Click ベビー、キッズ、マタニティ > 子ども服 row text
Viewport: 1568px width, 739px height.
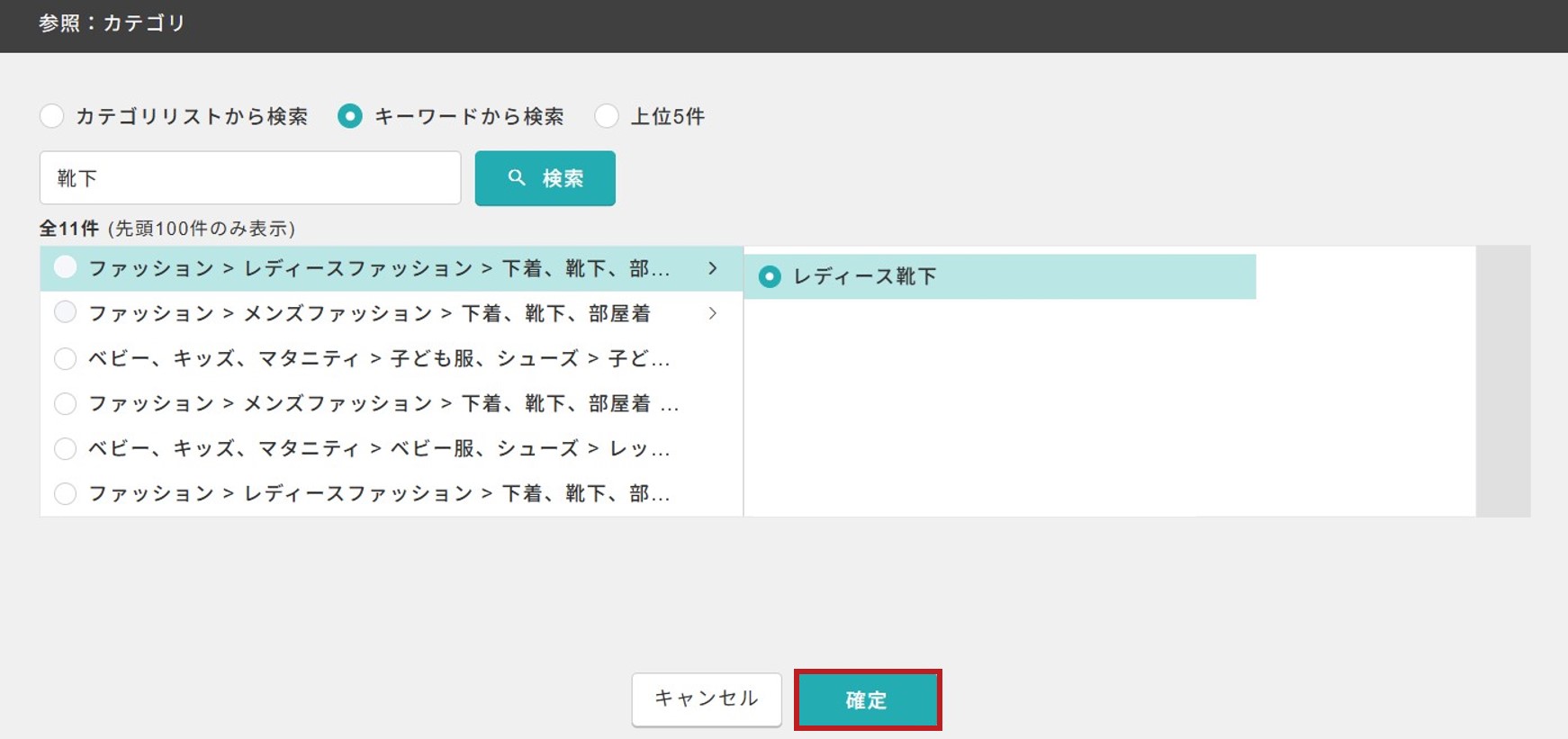[379, 358]
